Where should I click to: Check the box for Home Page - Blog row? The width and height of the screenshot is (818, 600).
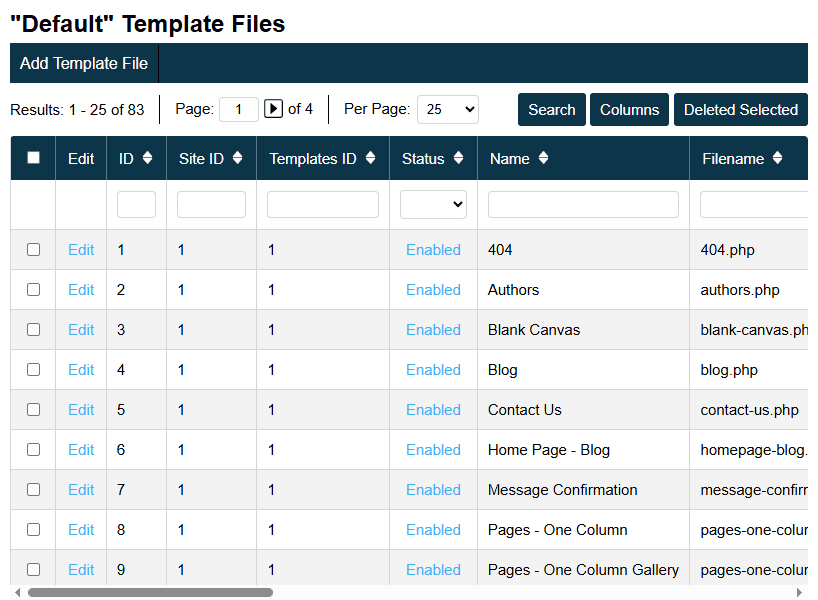(x=33, y=450)
